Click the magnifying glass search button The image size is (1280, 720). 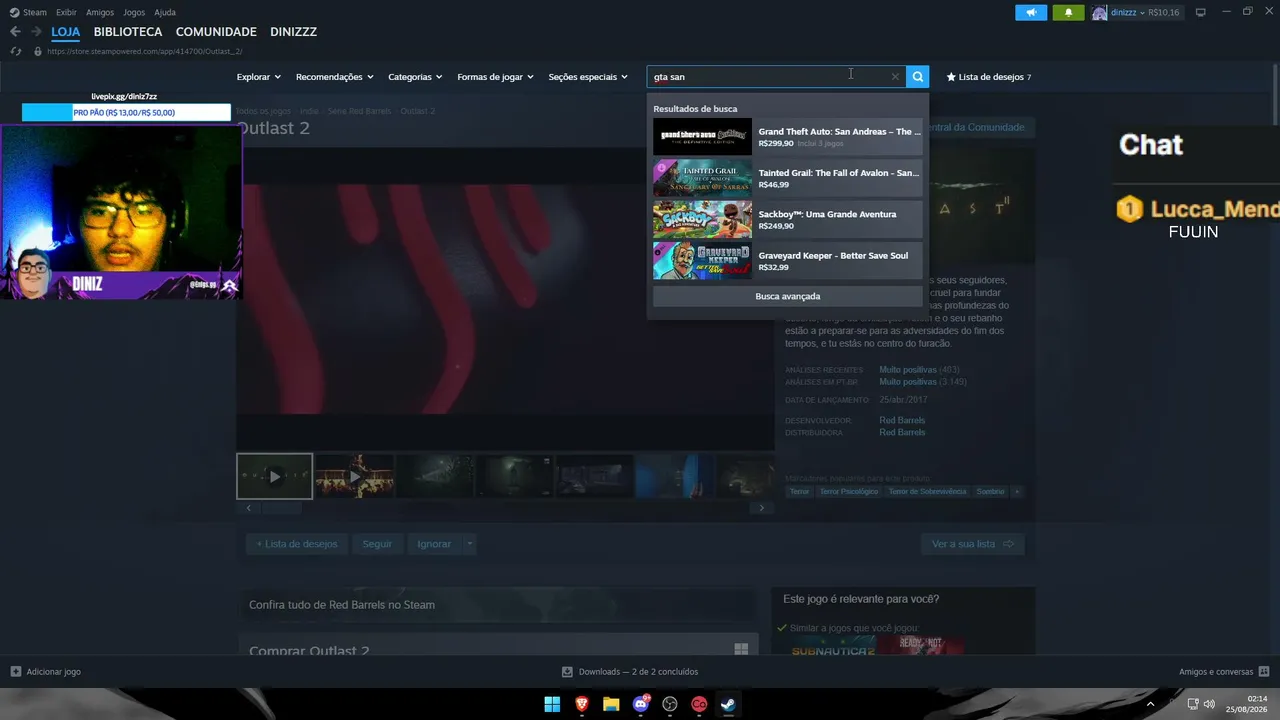(x=918, y=77)
